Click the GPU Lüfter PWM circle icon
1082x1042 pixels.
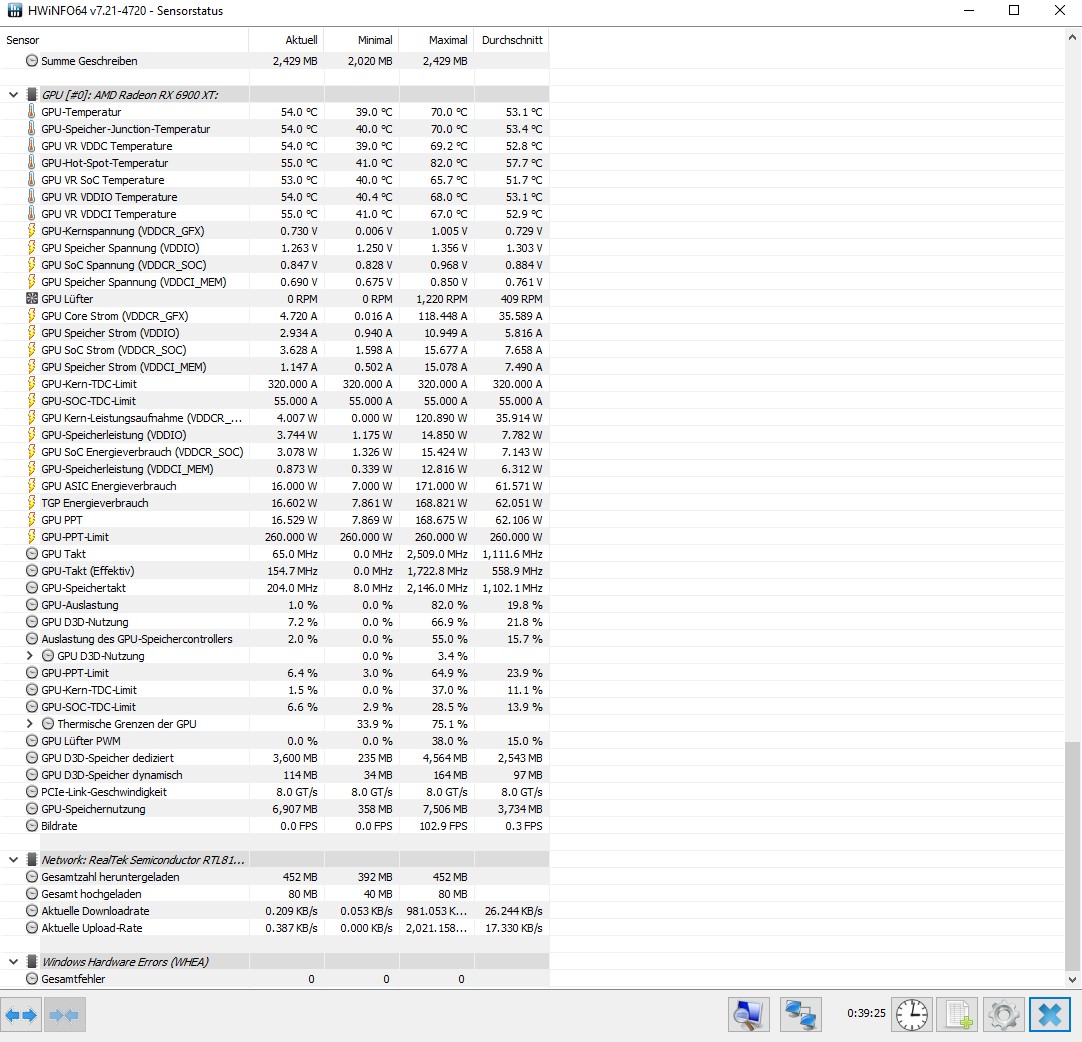(x=32, y=740)
